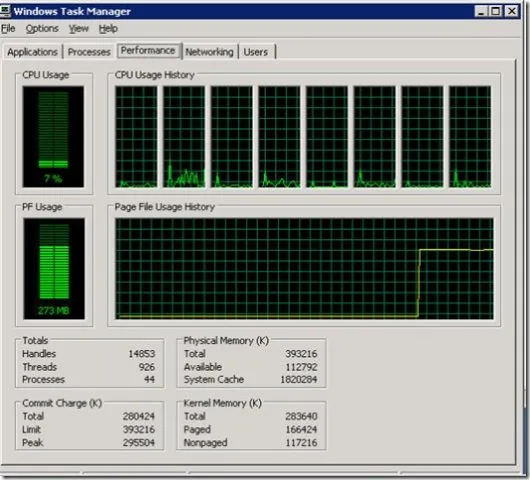
Task: Maximize the Task Manager window
Action: 496,11
